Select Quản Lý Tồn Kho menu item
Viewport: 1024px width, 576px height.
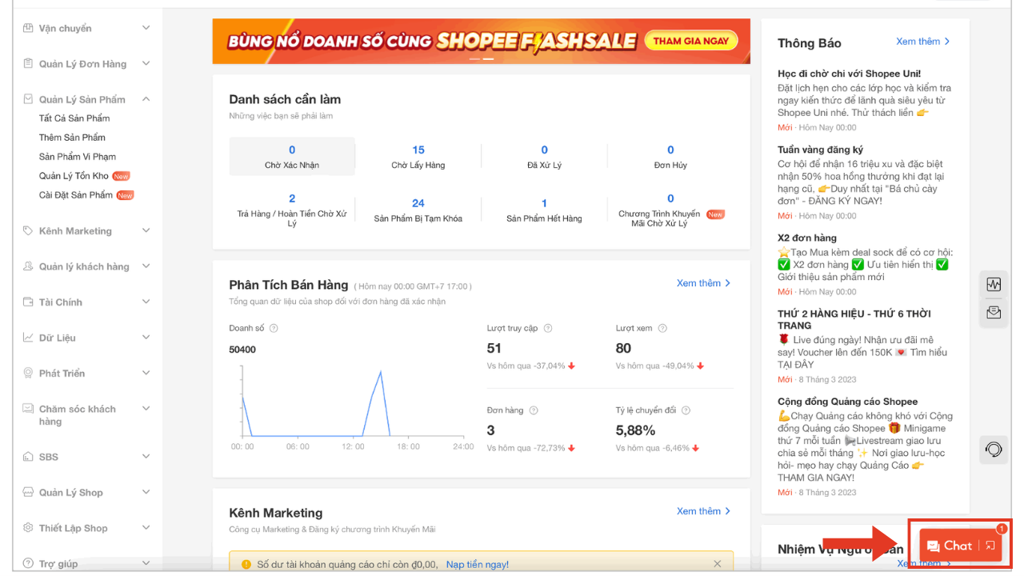coord(75,176)
